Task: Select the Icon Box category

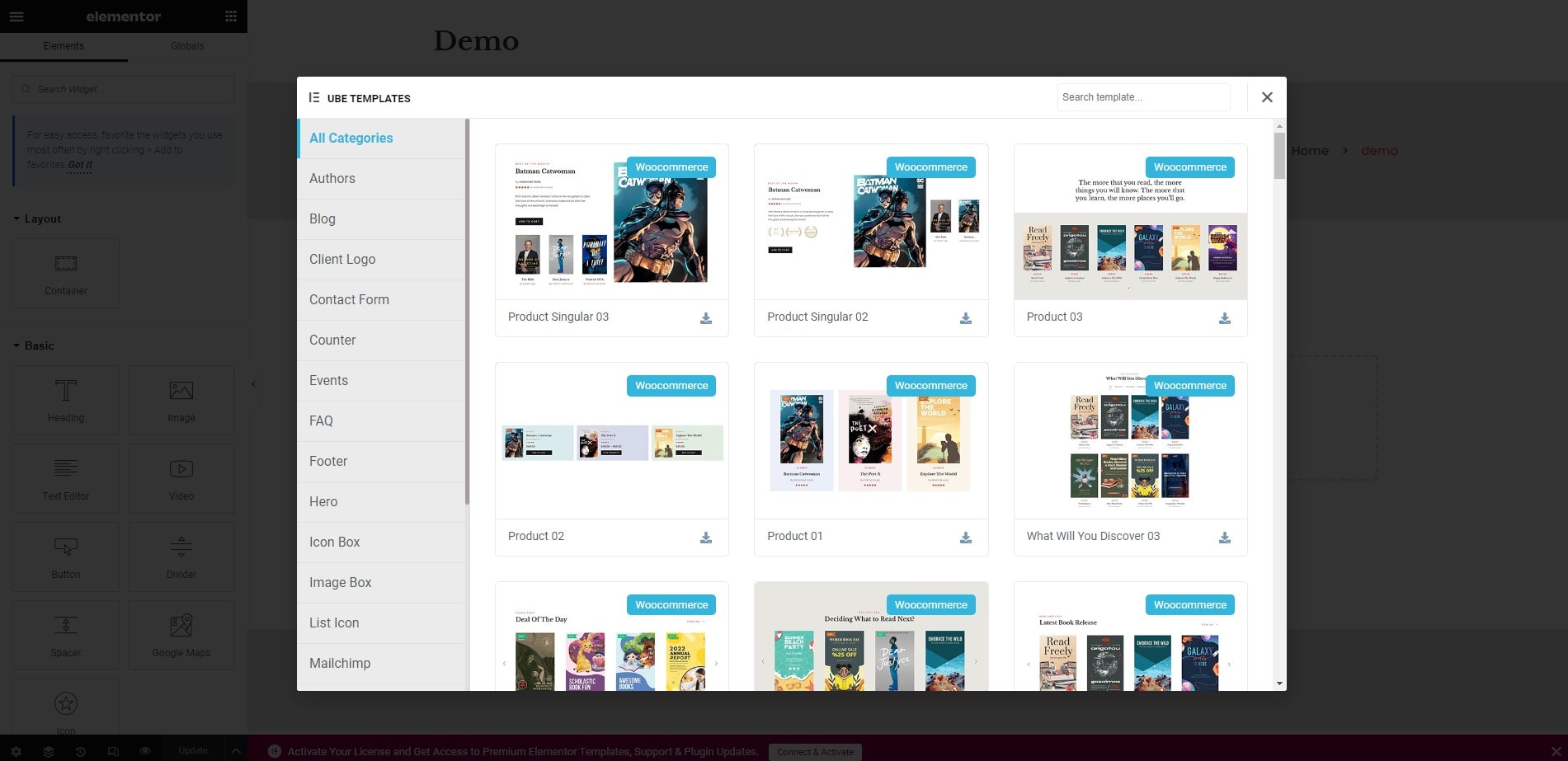Action: click(381, 543)
